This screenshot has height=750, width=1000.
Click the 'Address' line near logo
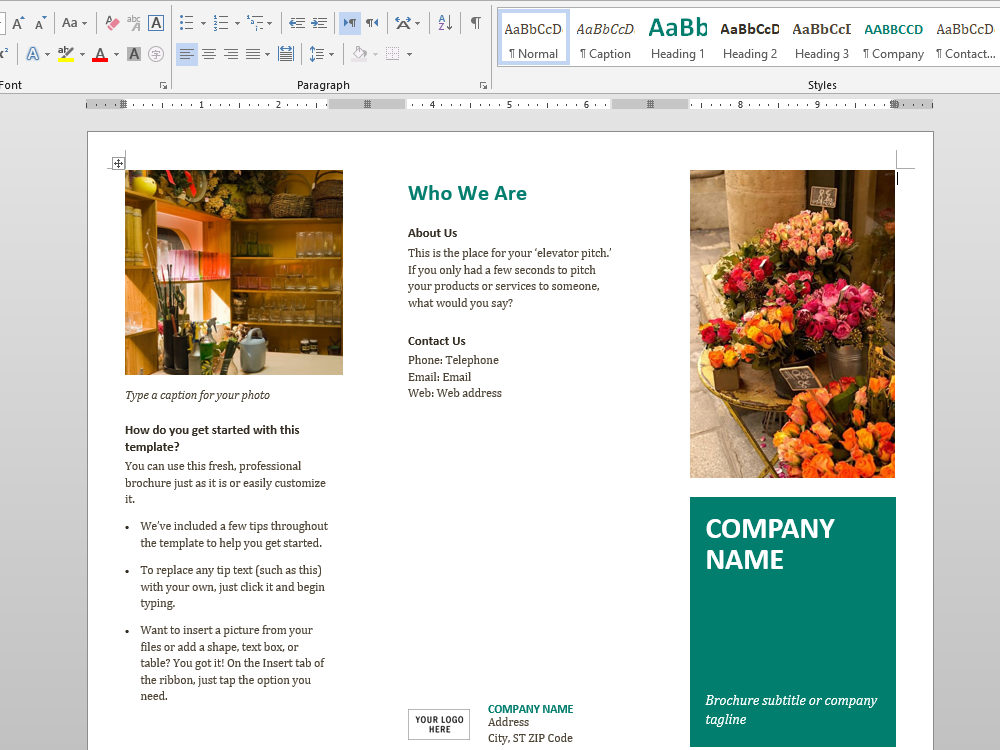(x=508, y=722)
